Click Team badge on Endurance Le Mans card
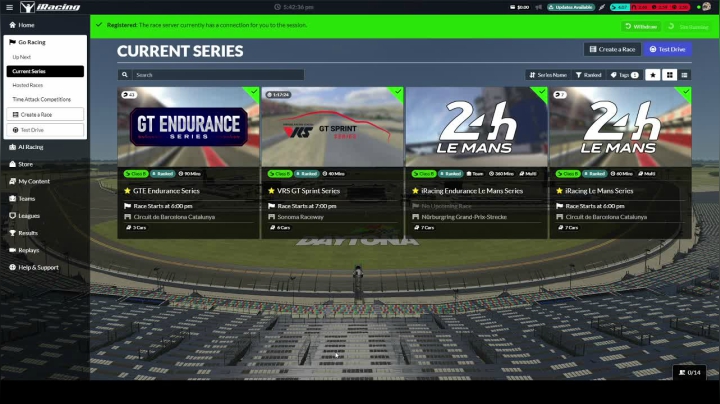 (475, 174)
